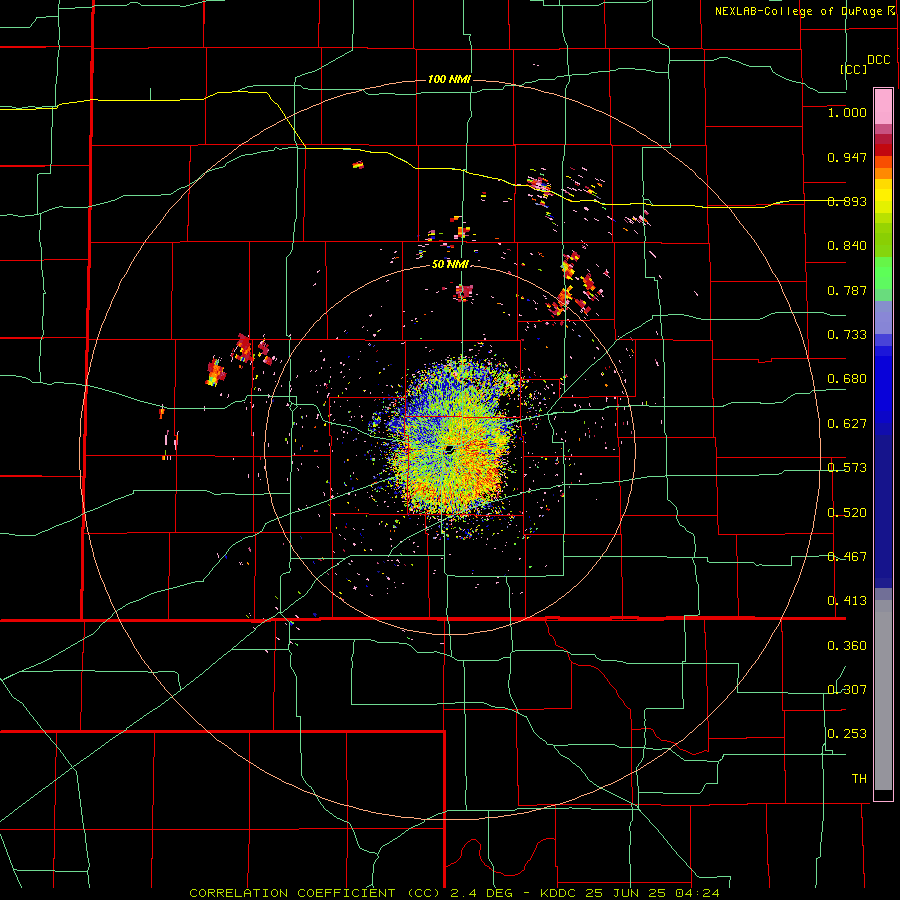Select the 0.840 scale value
Viewport: 900px width, 900px height.
pos(847,246)
